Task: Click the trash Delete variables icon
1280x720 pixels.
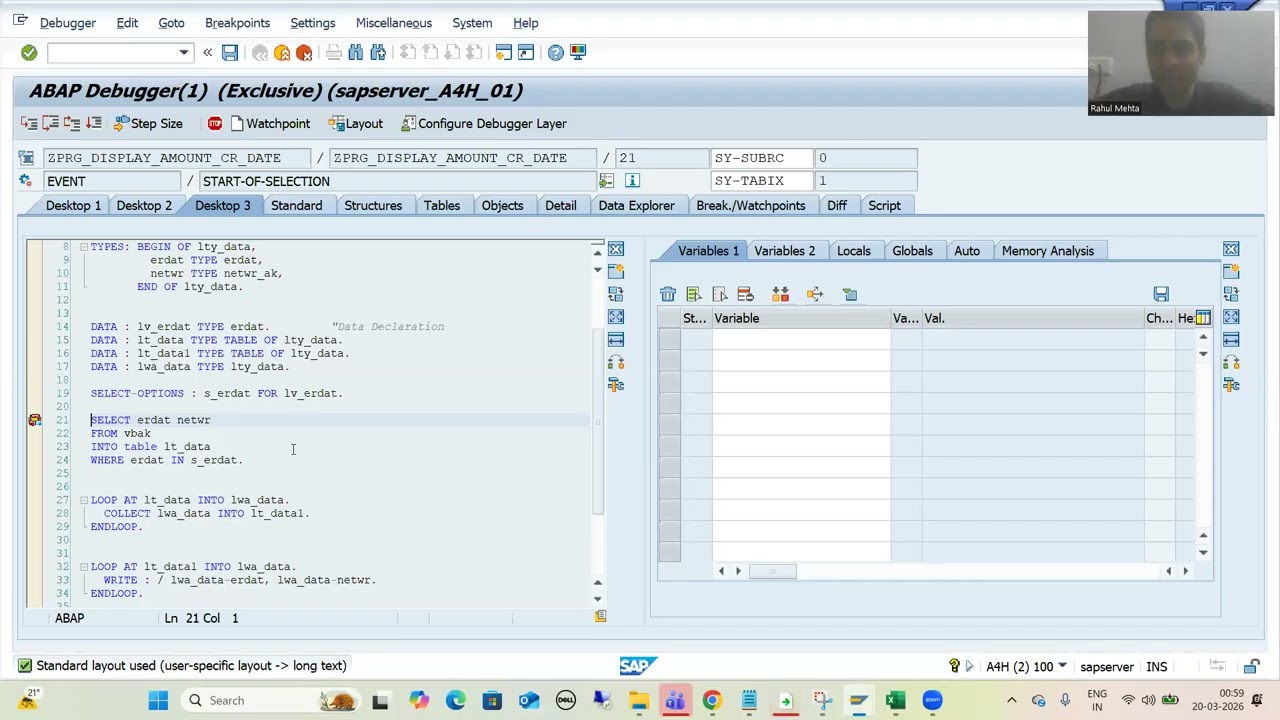Action: click(x=668, y=294)
